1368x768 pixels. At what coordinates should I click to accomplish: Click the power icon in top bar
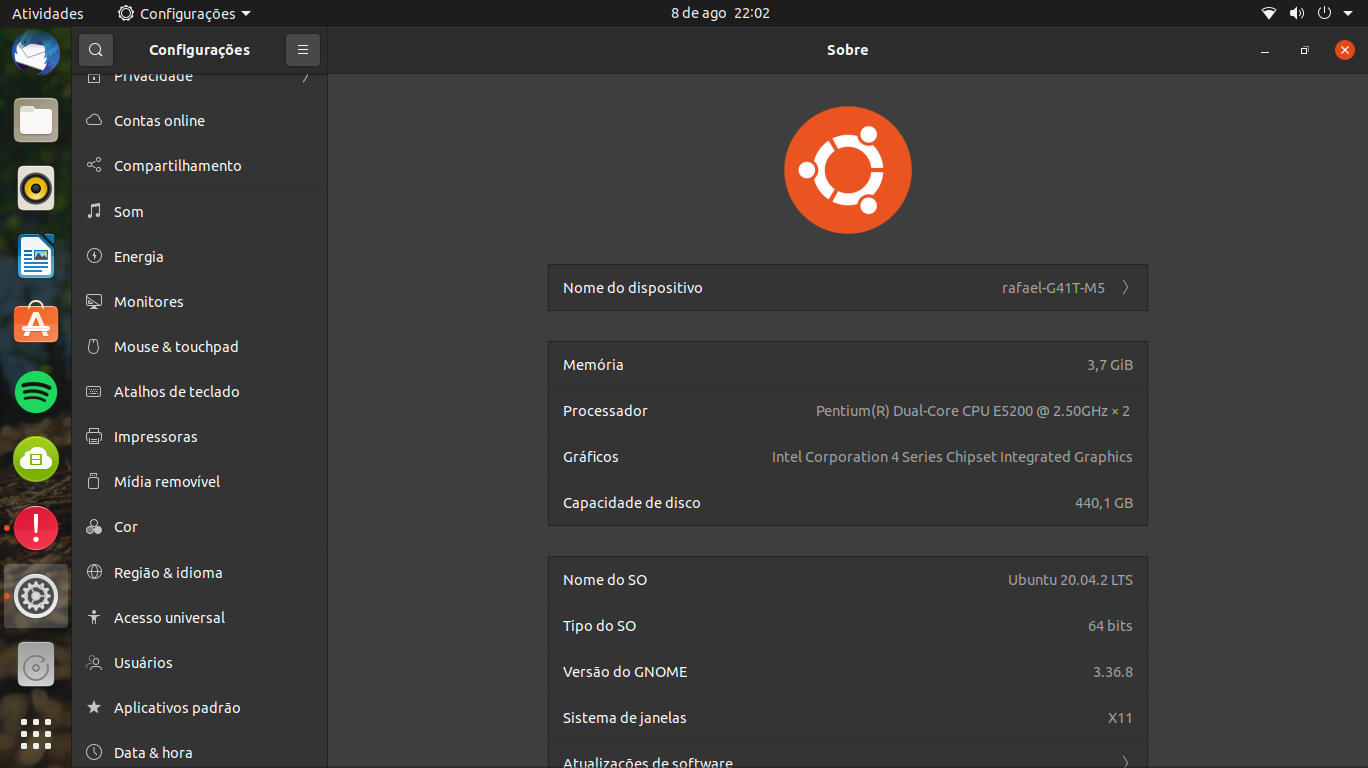tap(1324, 13)
